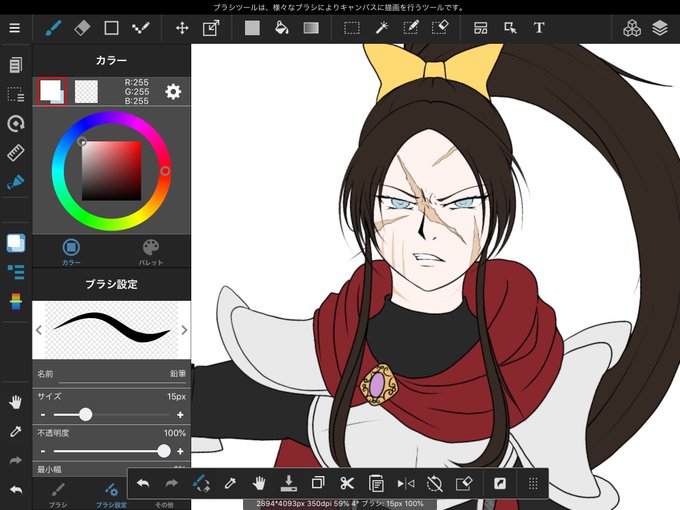
Task: Open selection list icon in left sidebar
Action: (x=16, y=94)
